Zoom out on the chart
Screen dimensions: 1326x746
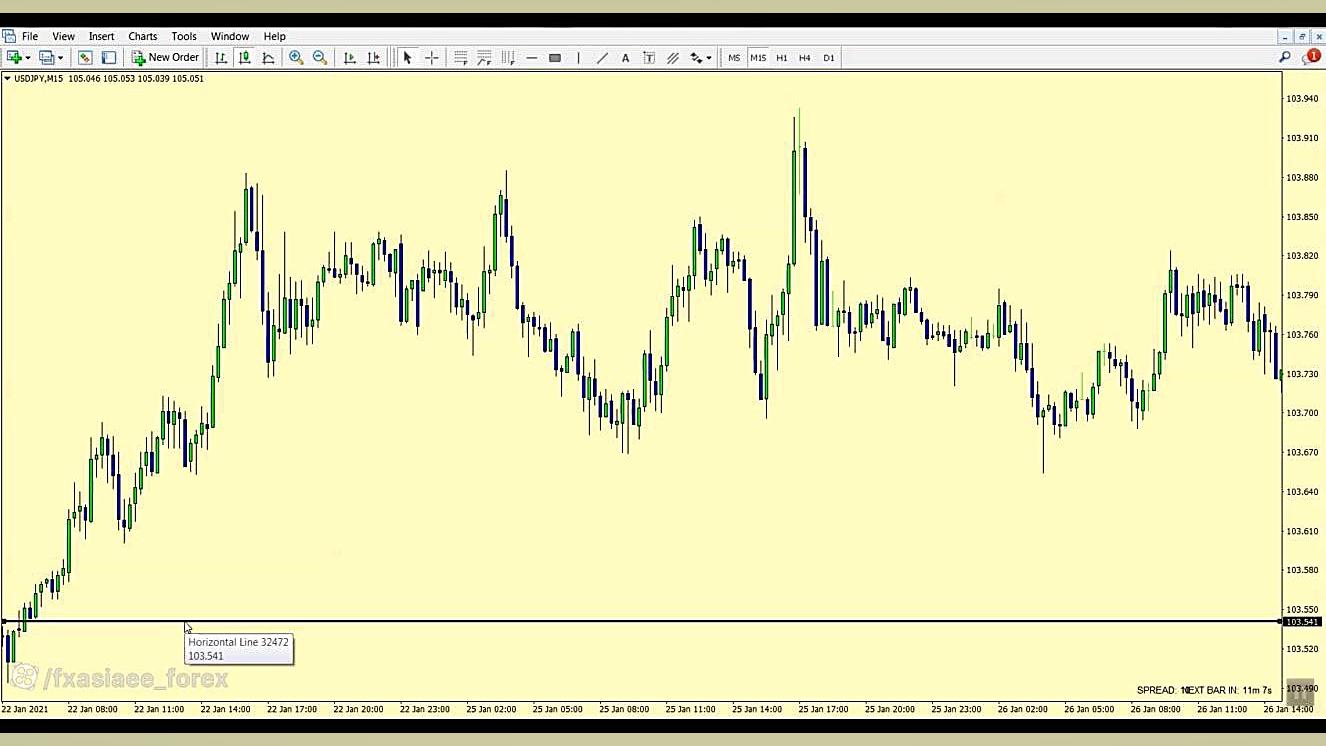pyautogui.click(x=320, y=58)
